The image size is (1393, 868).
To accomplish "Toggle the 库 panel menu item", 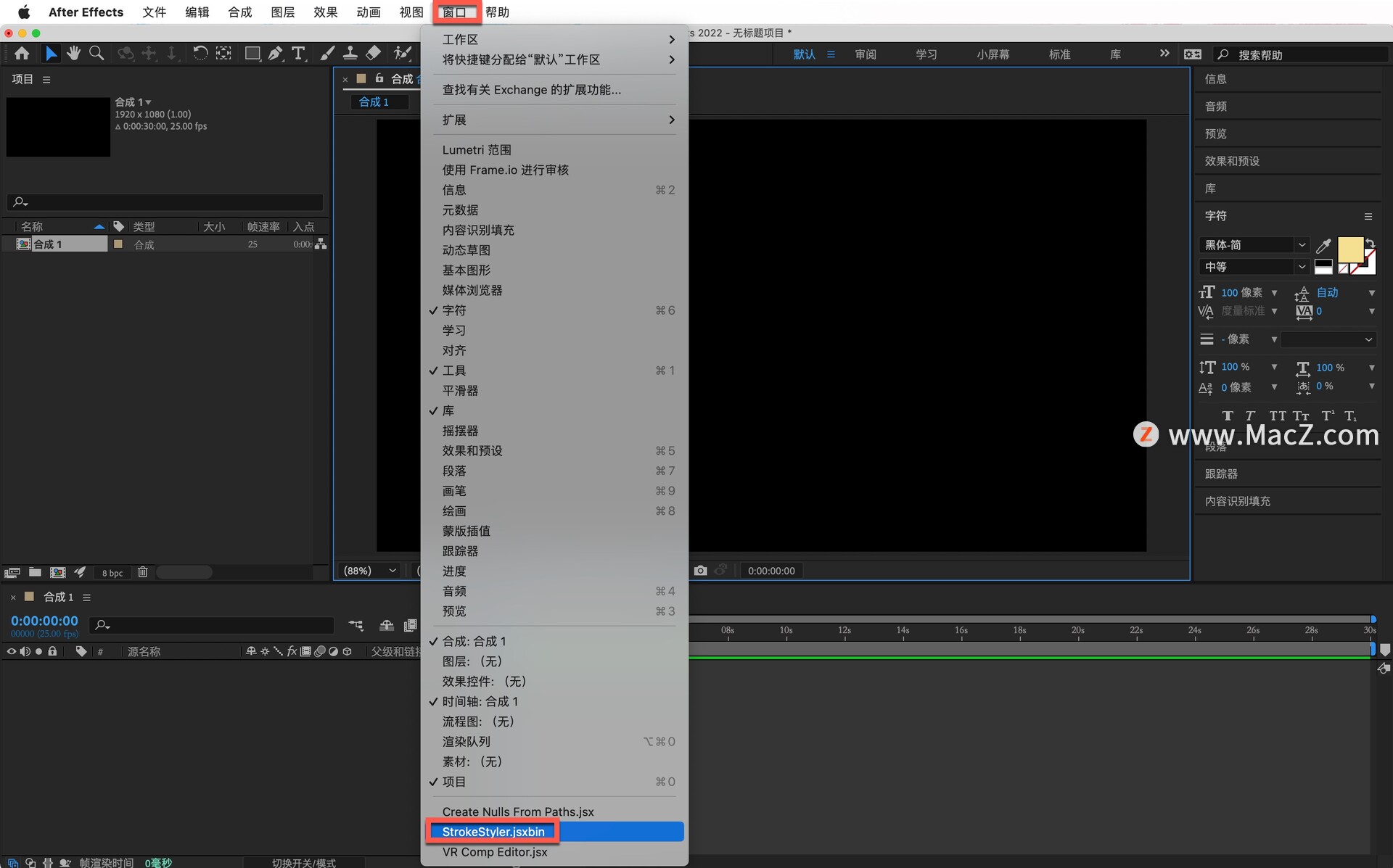I will [x=555, y=410].
